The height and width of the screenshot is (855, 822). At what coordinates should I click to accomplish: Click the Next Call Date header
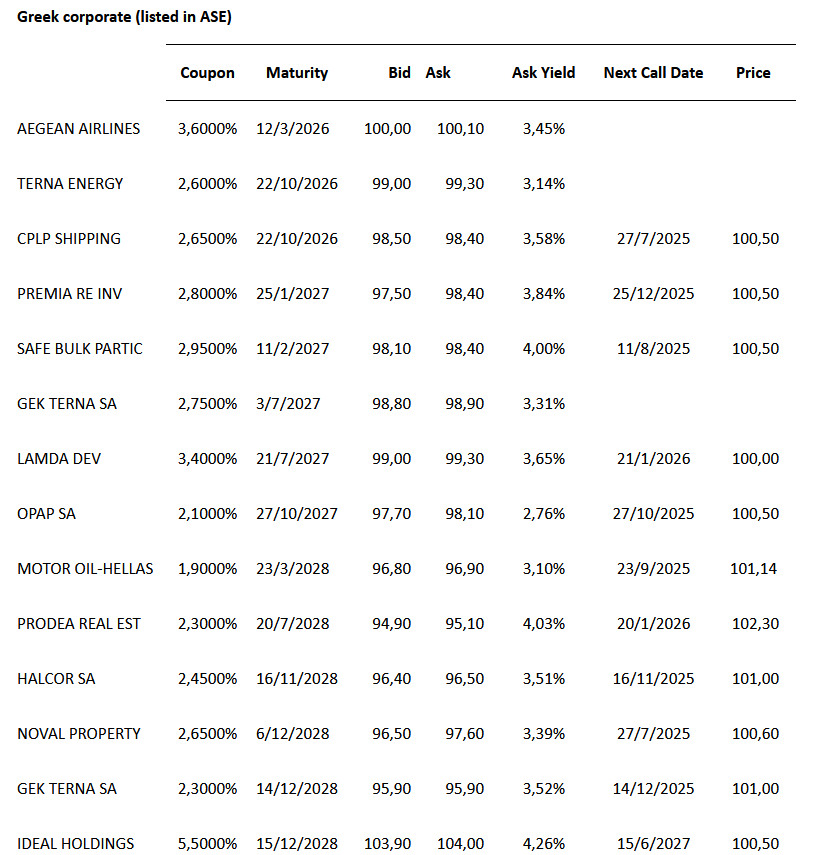pos(653,73)
